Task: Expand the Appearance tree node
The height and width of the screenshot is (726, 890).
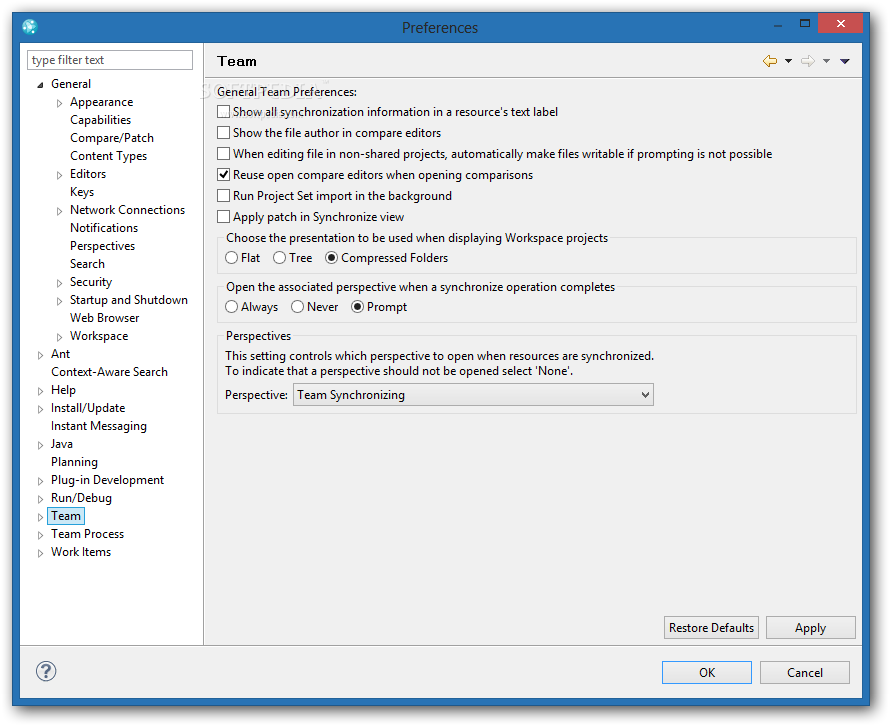Action: point(60,103)
